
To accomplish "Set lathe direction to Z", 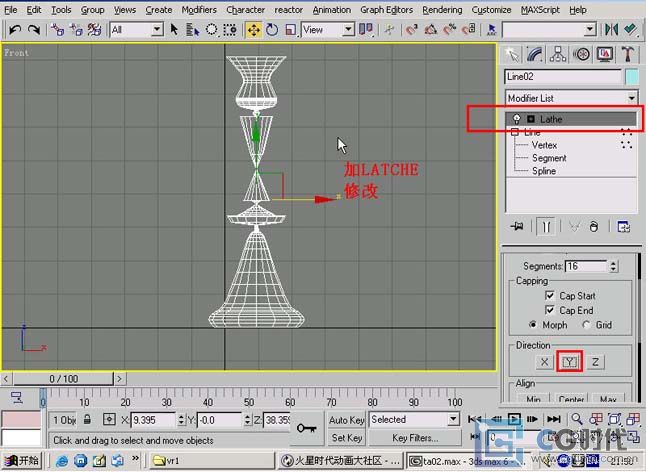I will (x=595, y=362).
